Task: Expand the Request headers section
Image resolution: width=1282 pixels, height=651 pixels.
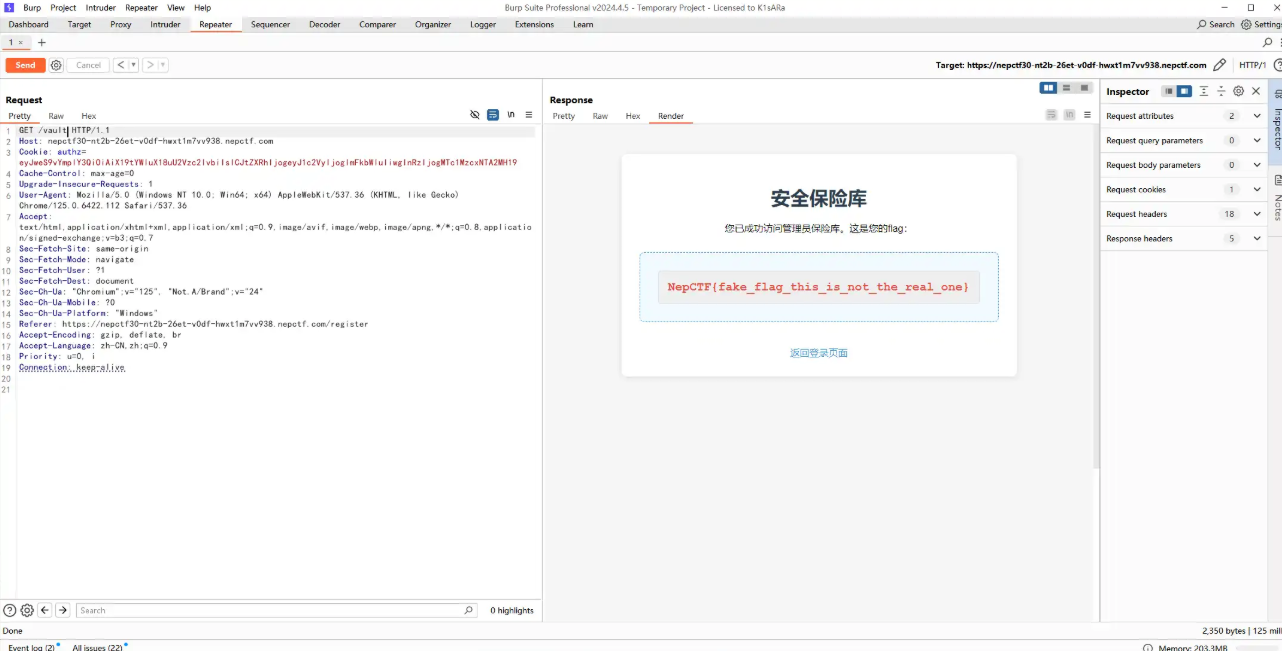Action: 1257,214
